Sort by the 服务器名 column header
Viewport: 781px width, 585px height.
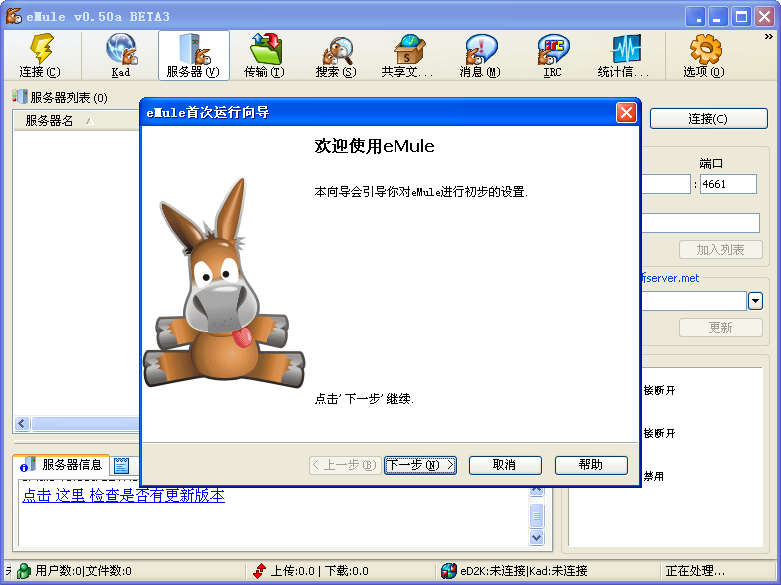(76, 121)
